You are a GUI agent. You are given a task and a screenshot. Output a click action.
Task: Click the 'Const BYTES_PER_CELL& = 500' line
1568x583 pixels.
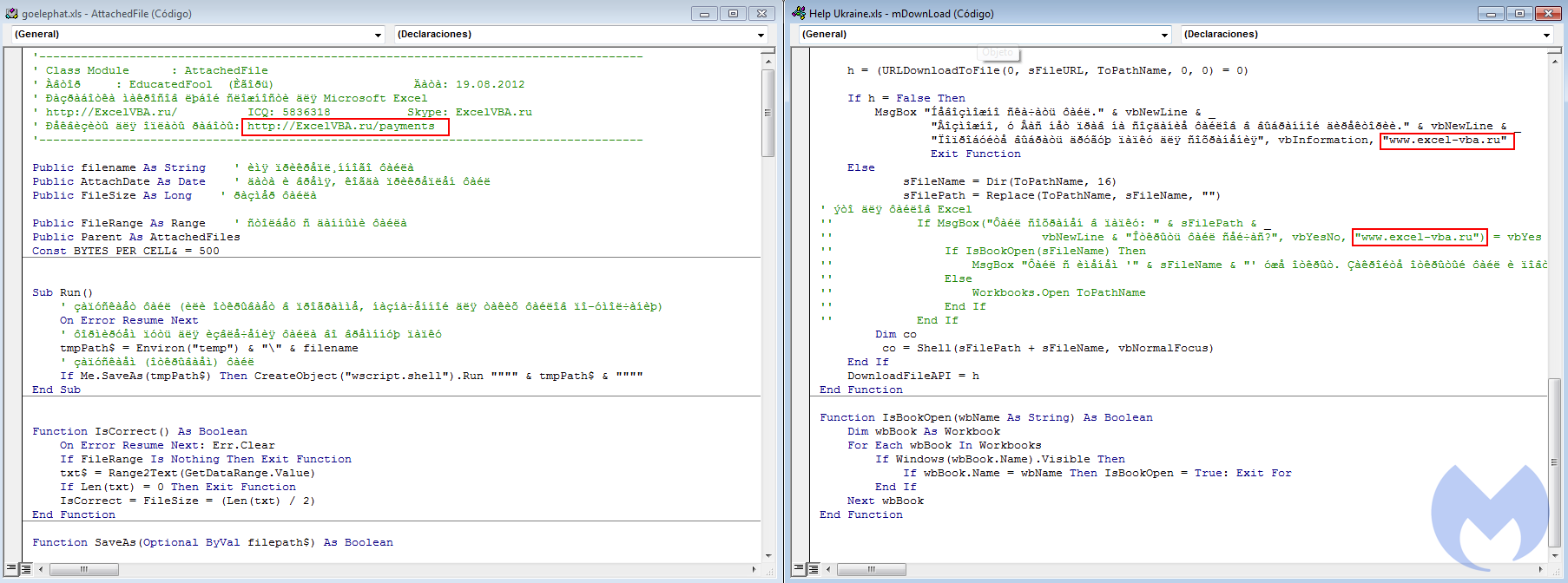(126, 251)
